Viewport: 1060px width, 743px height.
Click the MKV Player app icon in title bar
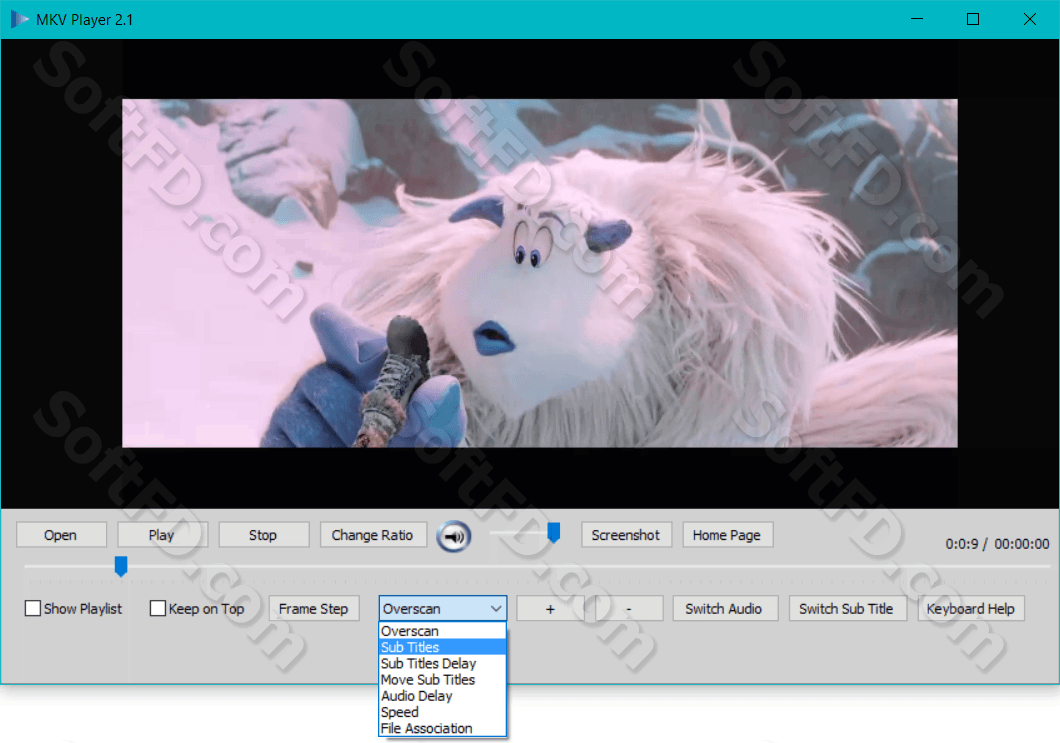[19, 19]
